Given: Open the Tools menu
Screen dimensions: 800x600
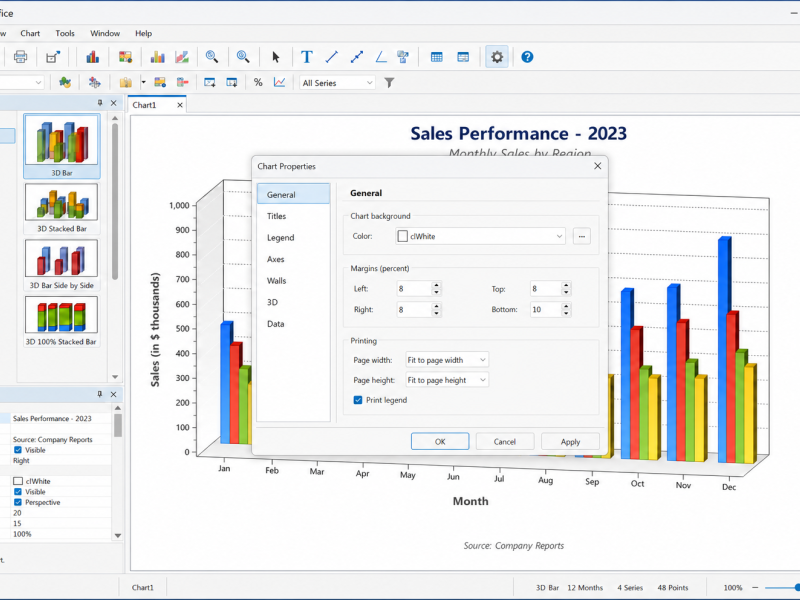Looking at the screenshot, I should (65, 33).
